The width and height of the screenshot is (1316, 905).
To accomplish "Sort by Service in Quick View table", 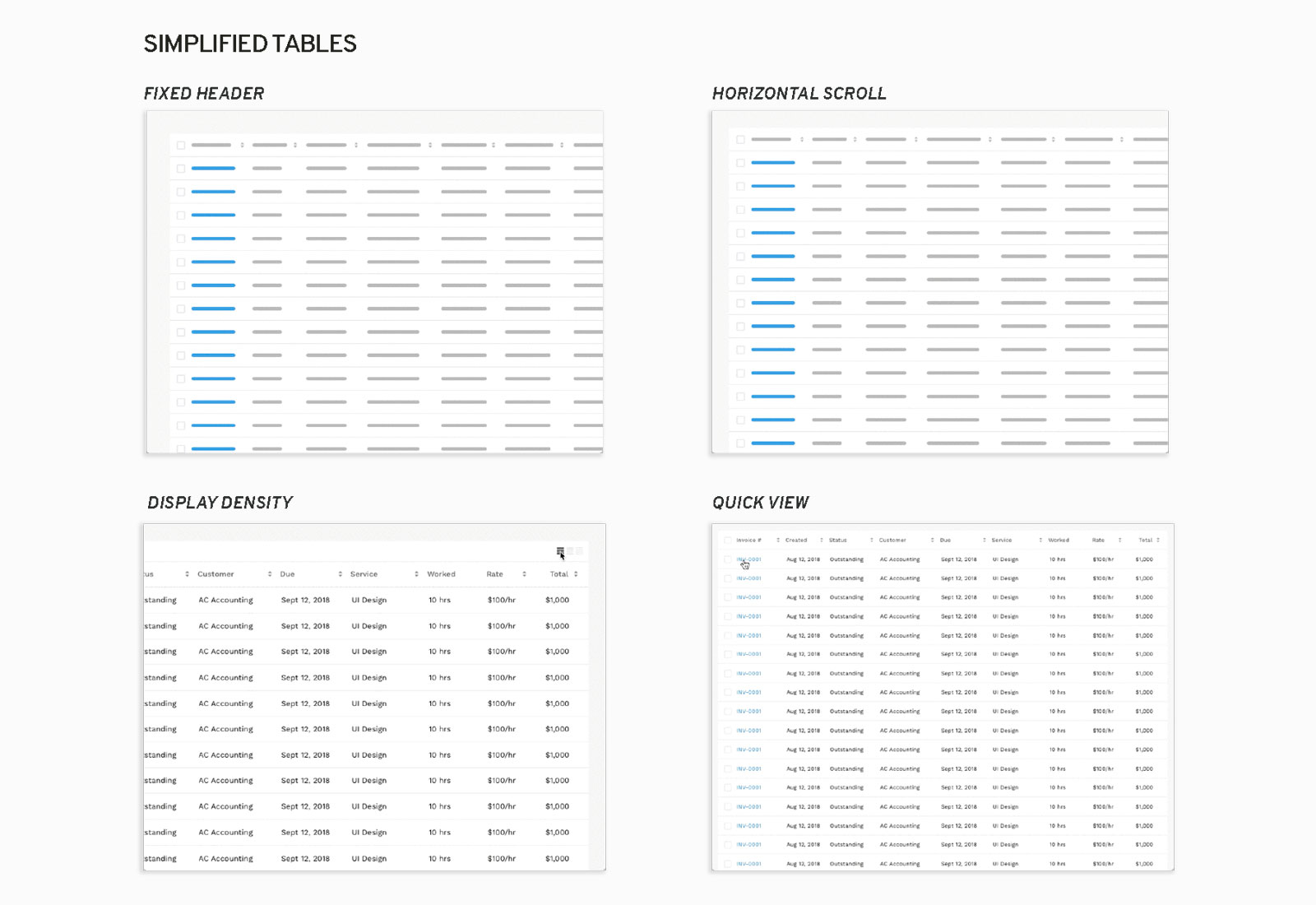I will [x=1040, y=541].
